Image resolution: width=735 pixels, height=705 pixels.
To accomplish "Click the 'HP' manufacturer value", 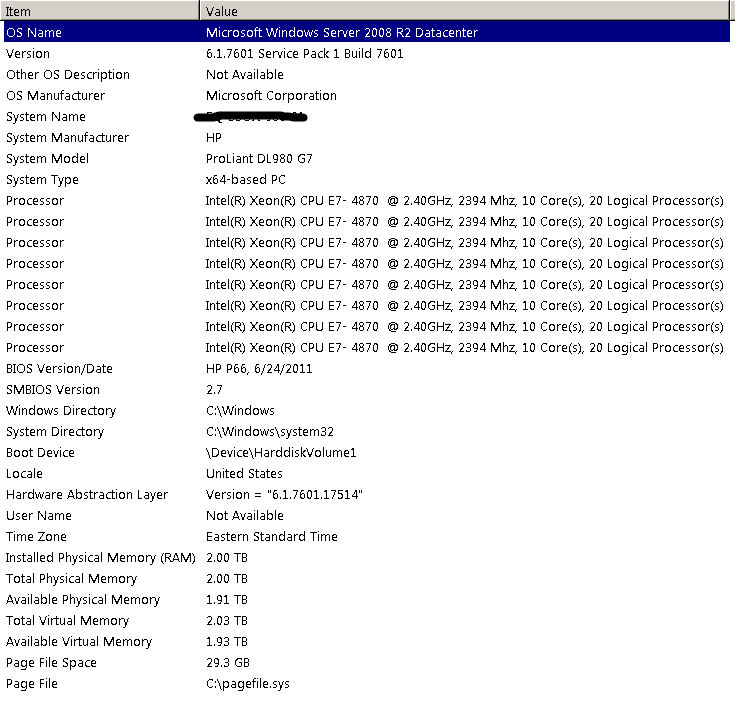I will click(214, 138).
